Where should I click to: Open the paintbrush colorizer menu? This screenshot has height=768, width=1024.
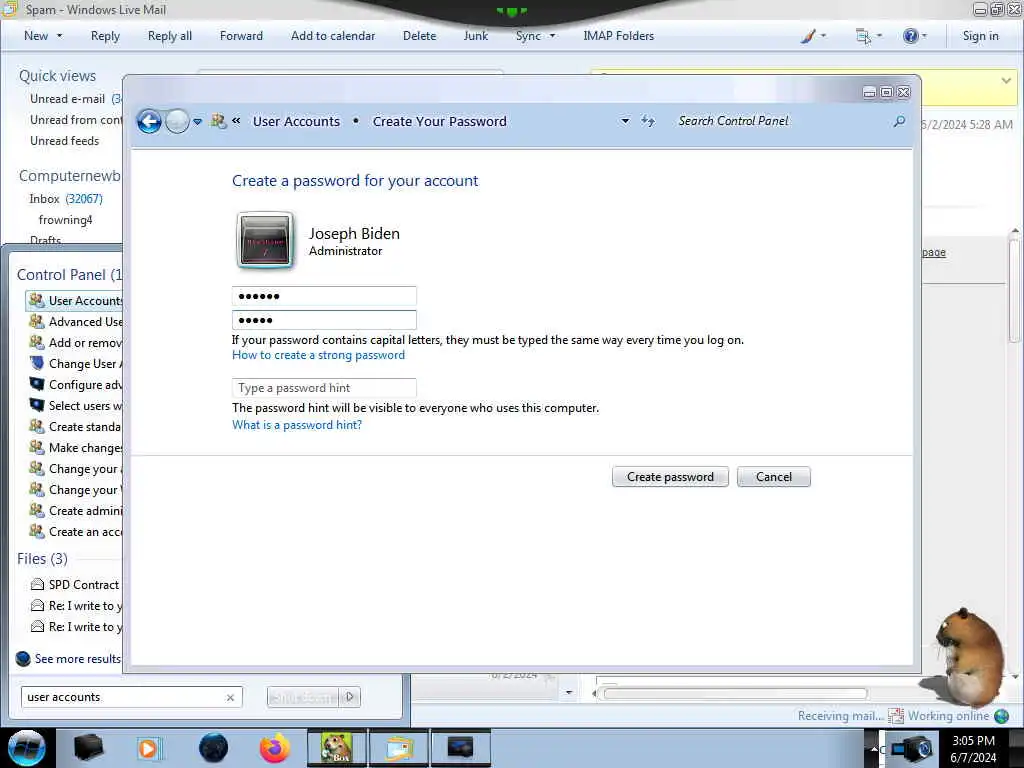tap(812, 36)
